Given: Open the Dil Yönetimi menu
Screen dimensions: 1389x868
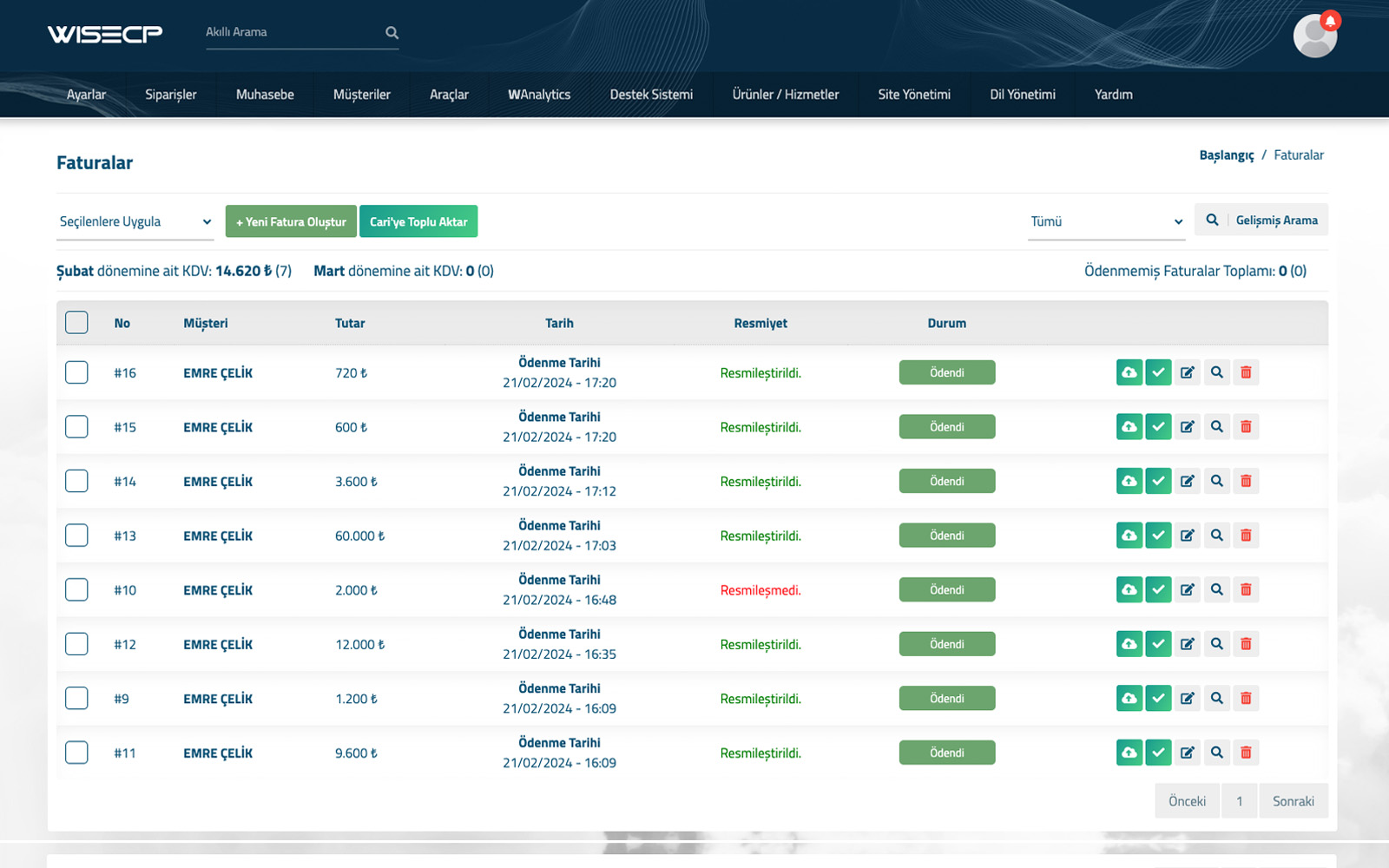Looking at the screenshot, I should point(1023,95).
